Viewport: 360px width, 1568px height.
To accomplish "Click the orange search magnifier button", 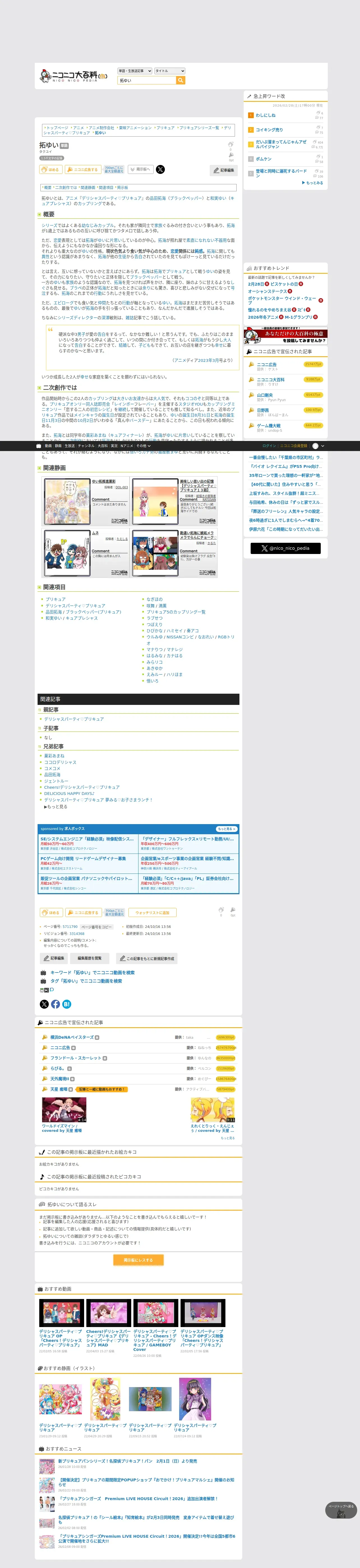I will click(181, 80).
